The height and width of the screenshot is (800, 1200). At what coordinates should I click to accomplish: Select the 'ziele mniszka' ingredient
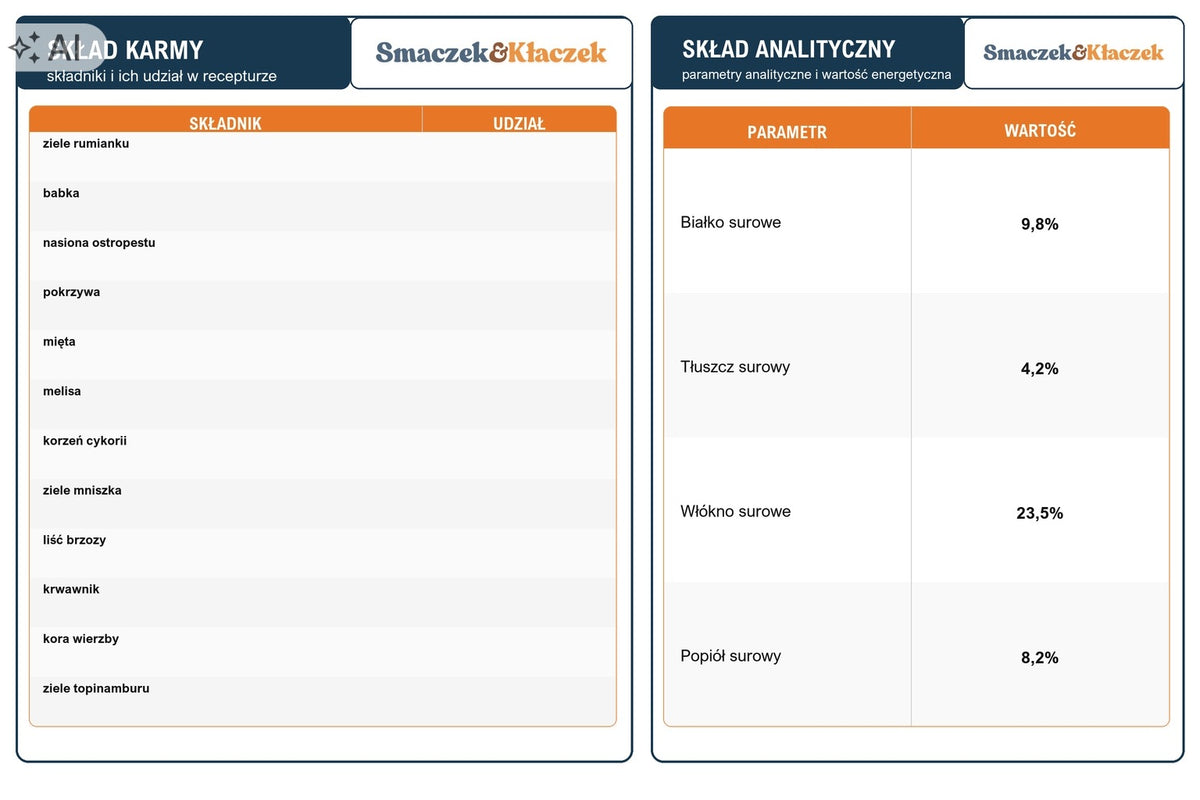(322, 503)
